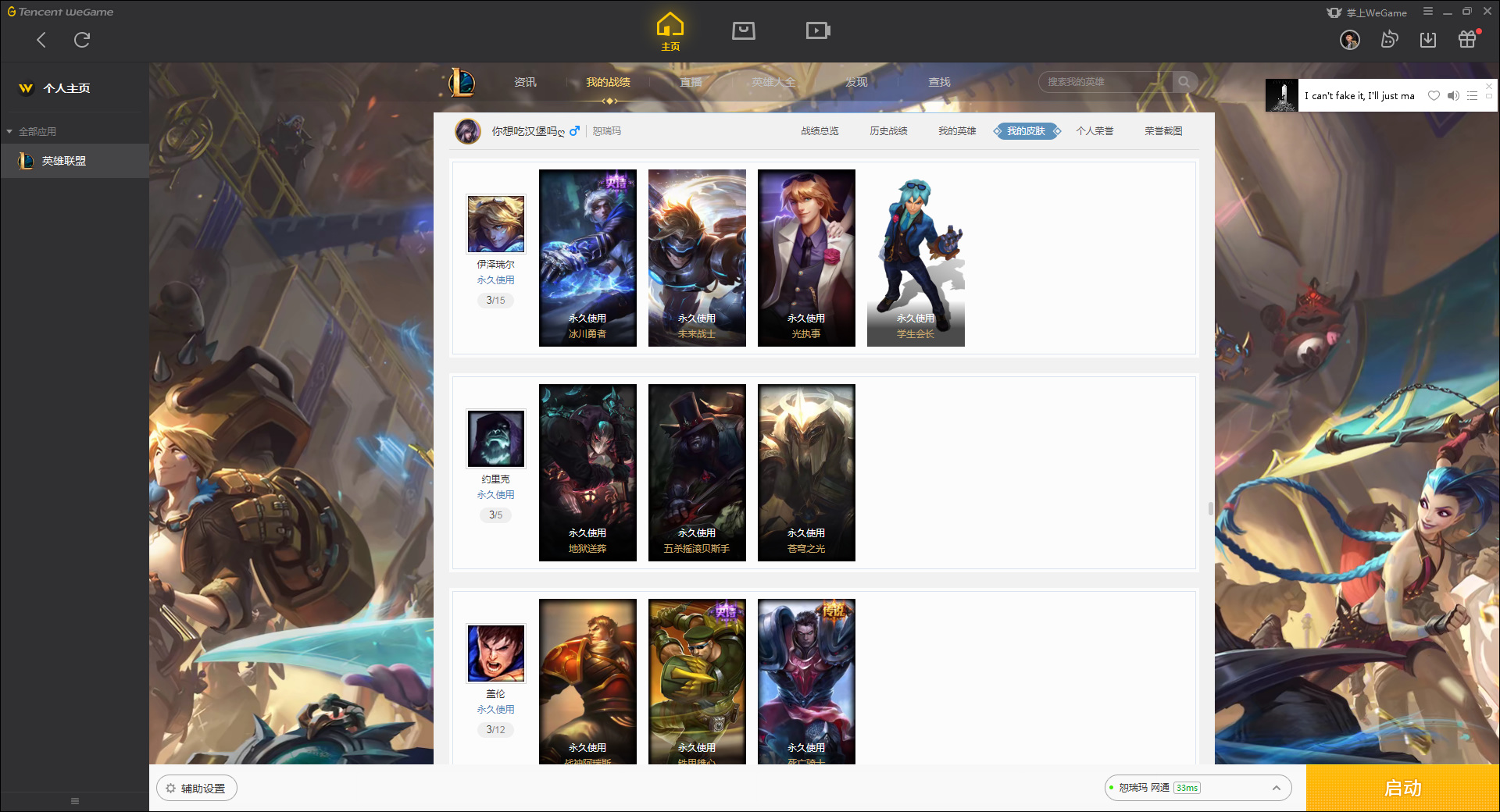1500x812 pixels.
Task: Open the gift box rewards icon
Action: click(x=1467, y=39)
